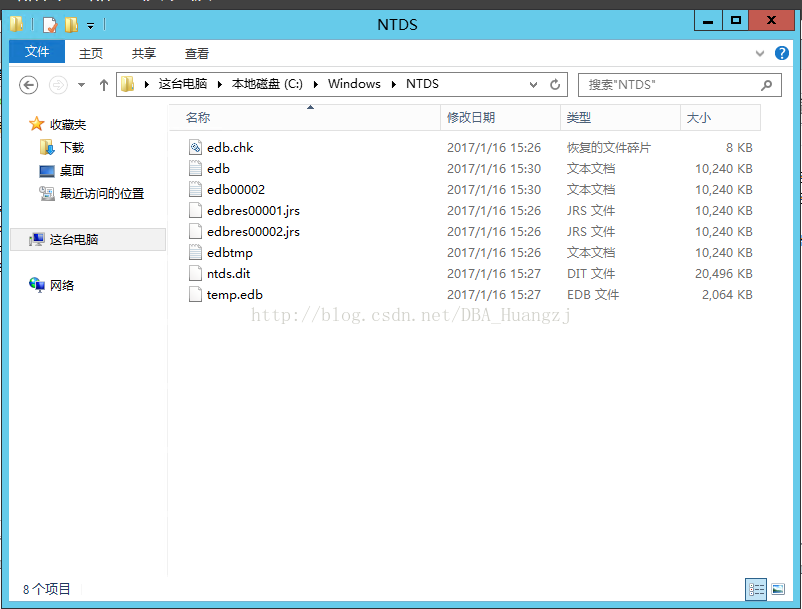Sort by the 类型 column header
Image resolution: width=802 pixels, height=609 pixels.
pos(620,118)
